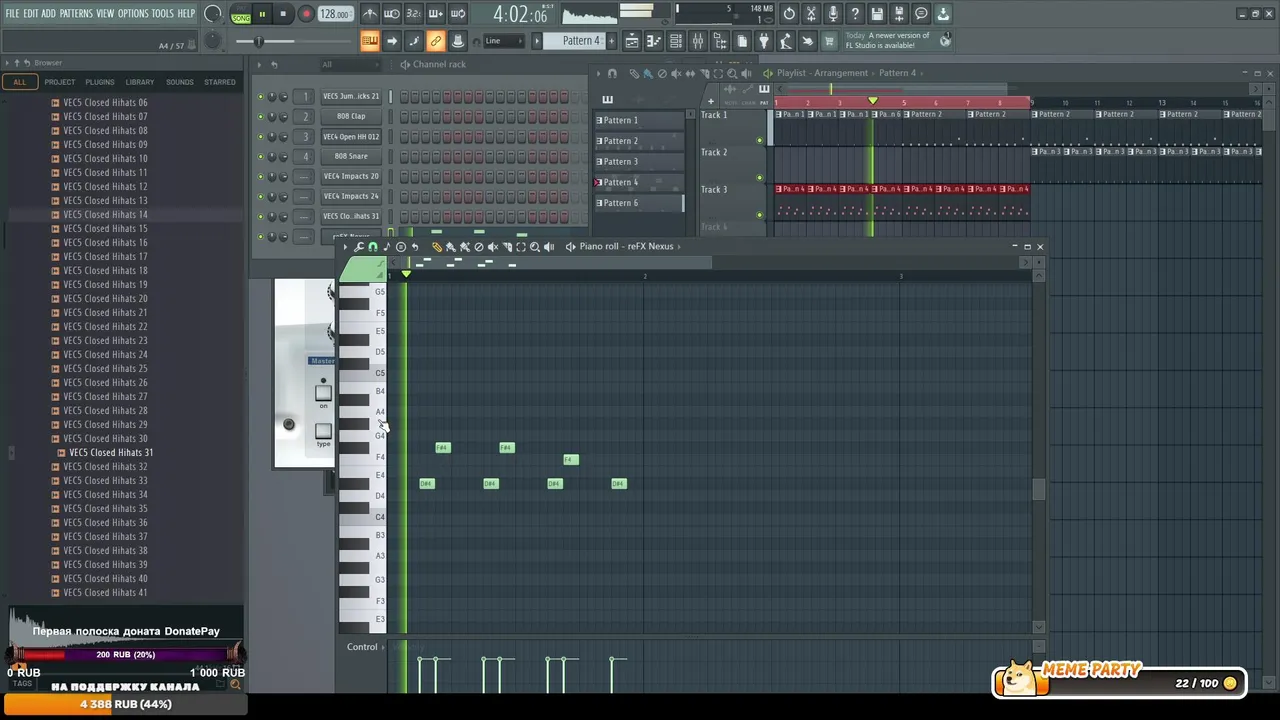Select the VEC5 Jum..icks 21 channel button
Screen dimensions: 1280x720
(351, 96)
